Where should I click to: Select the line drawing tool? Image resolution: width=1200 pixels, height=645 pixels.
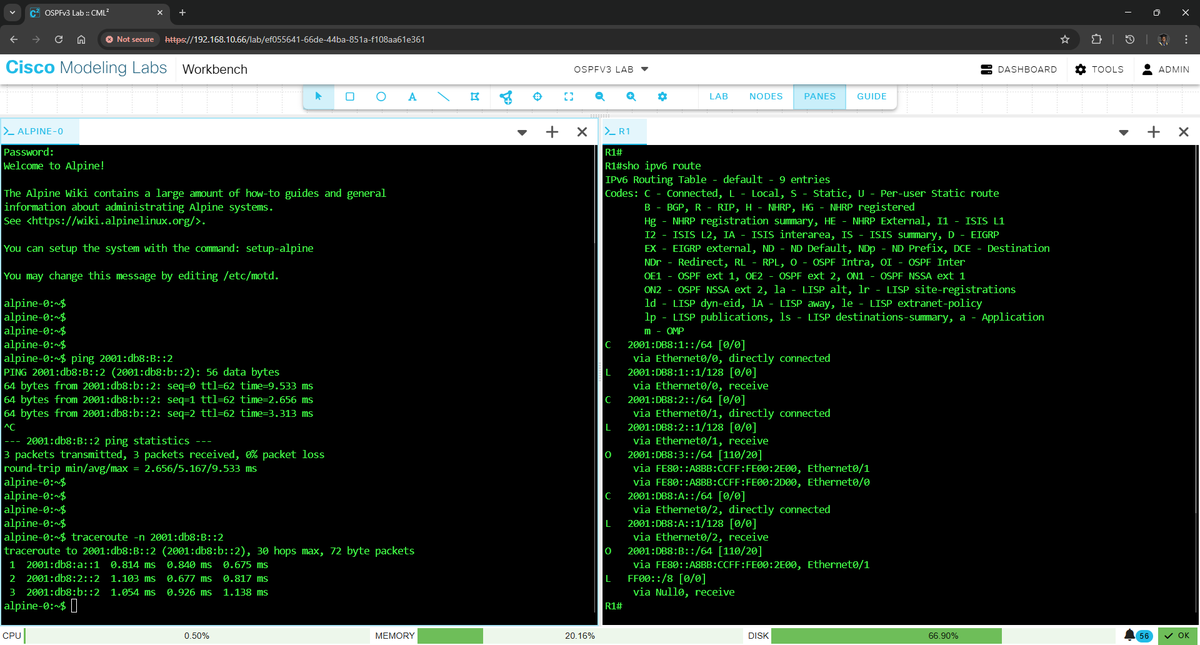pyautogui.click(x=443, y=96)
